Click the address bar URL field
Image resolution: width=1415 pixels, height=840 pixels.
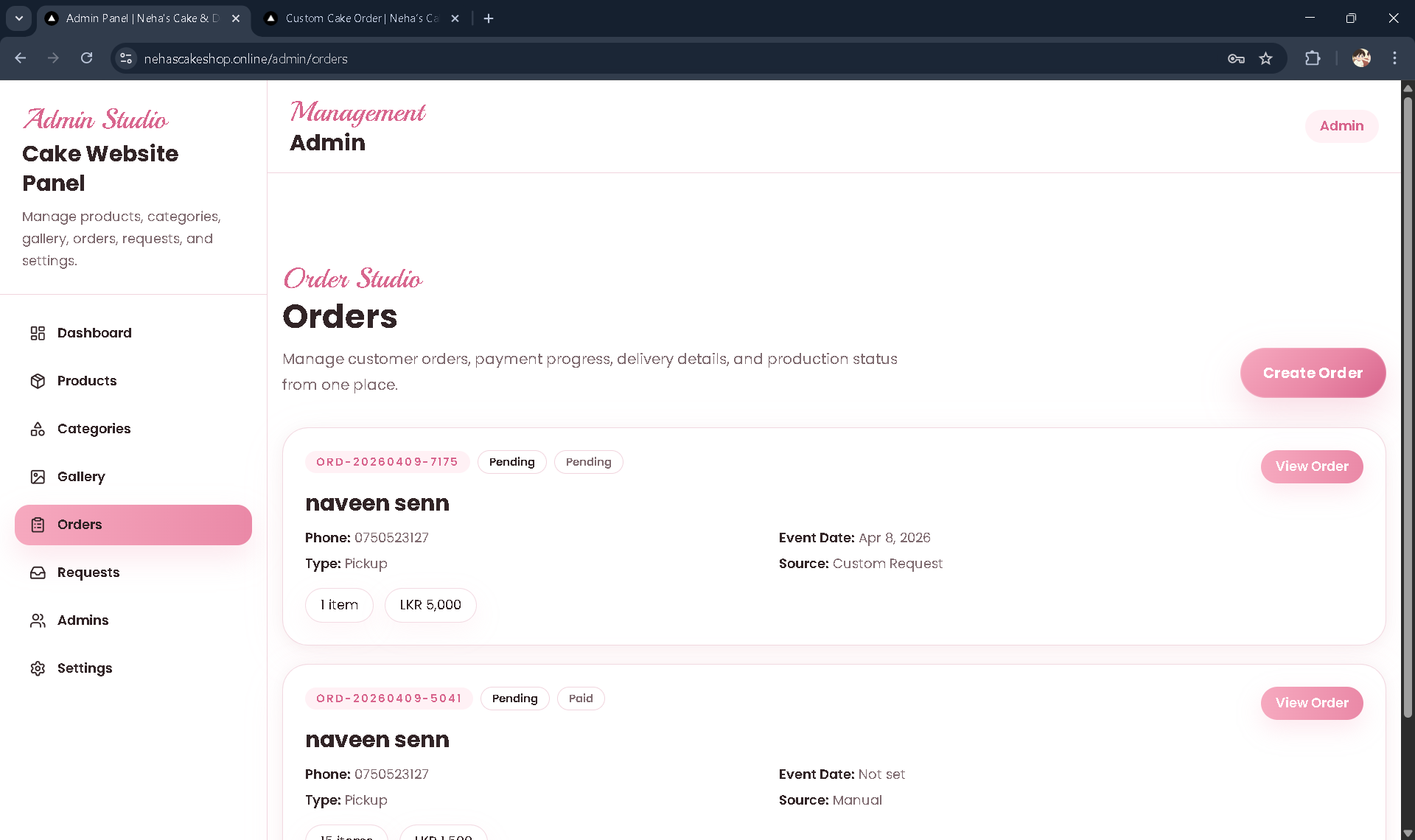pyautogui.click(x=442, y=58)
